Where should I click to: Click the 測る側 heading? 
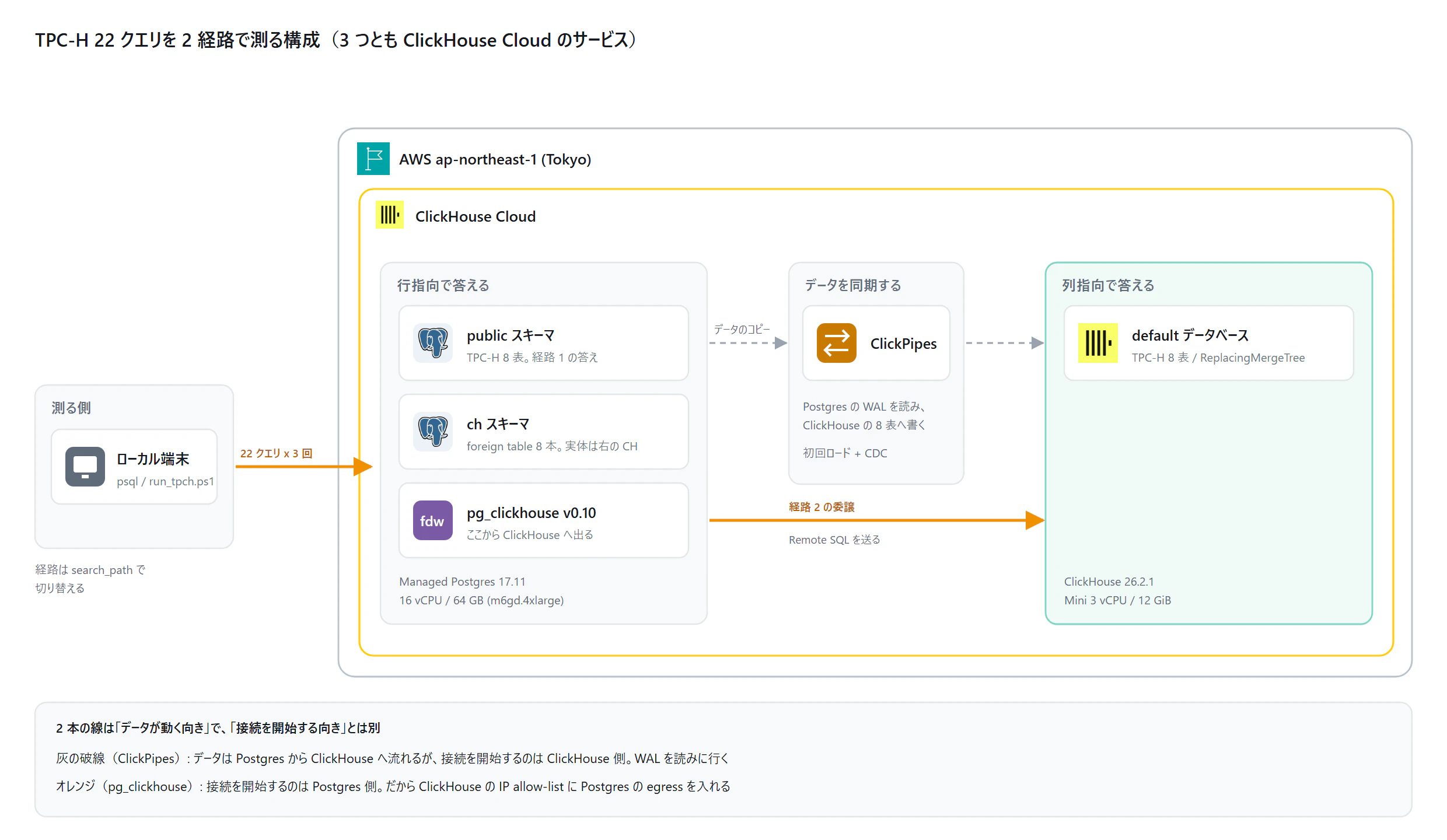pos(71,408)
